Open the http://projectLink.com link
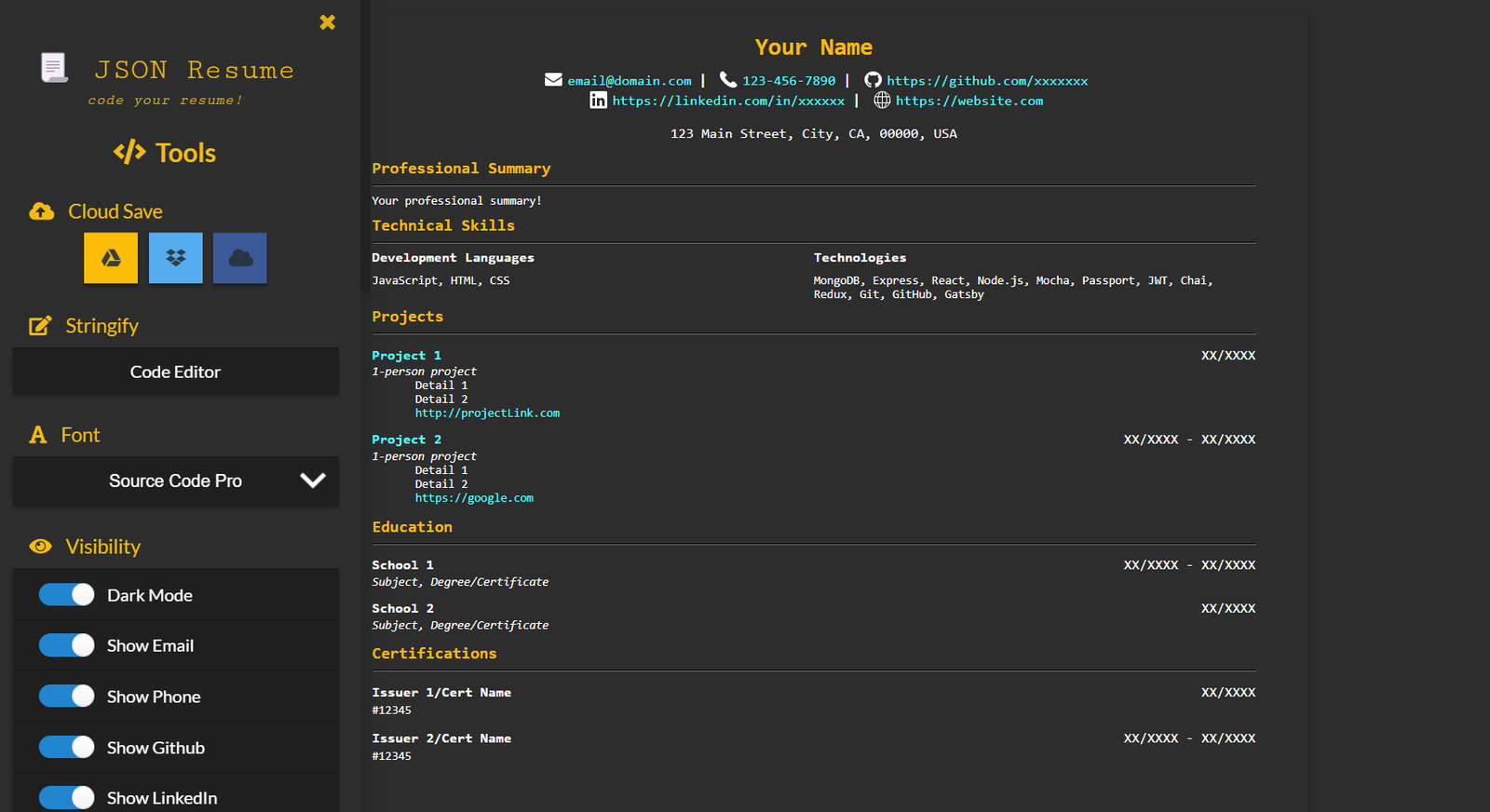Image resolution: width=1490 pixels, height=812 pixels. click(487, 413)
